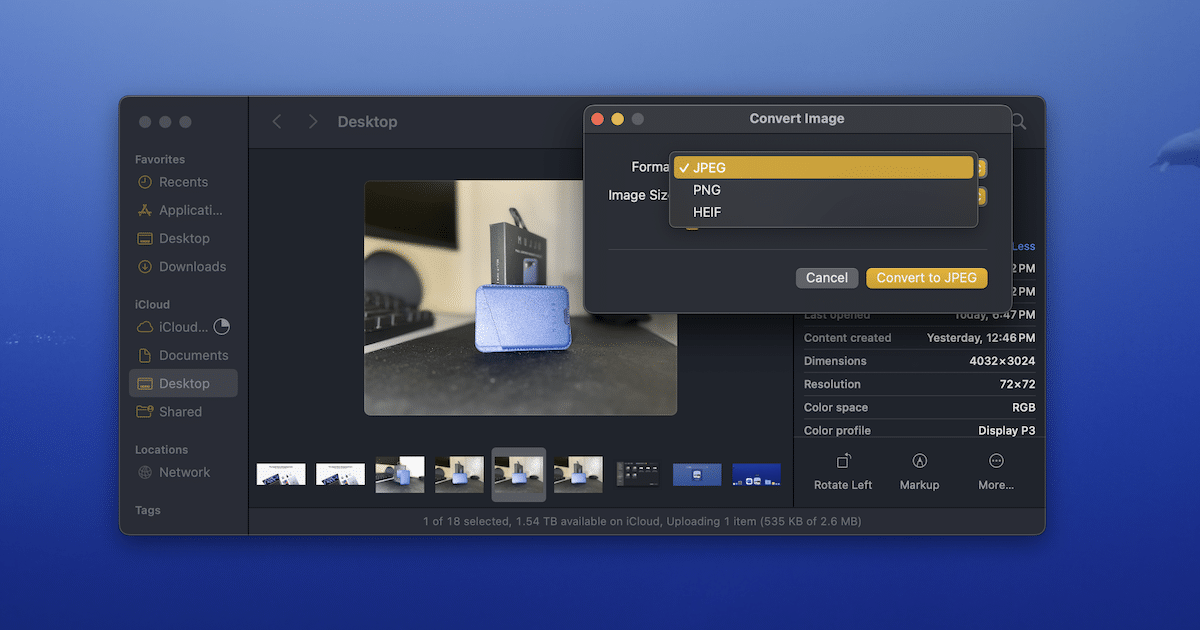This screenshot has height=630, width=1200.
Task: Open Downloads in the sidebar
Action: 192,267
